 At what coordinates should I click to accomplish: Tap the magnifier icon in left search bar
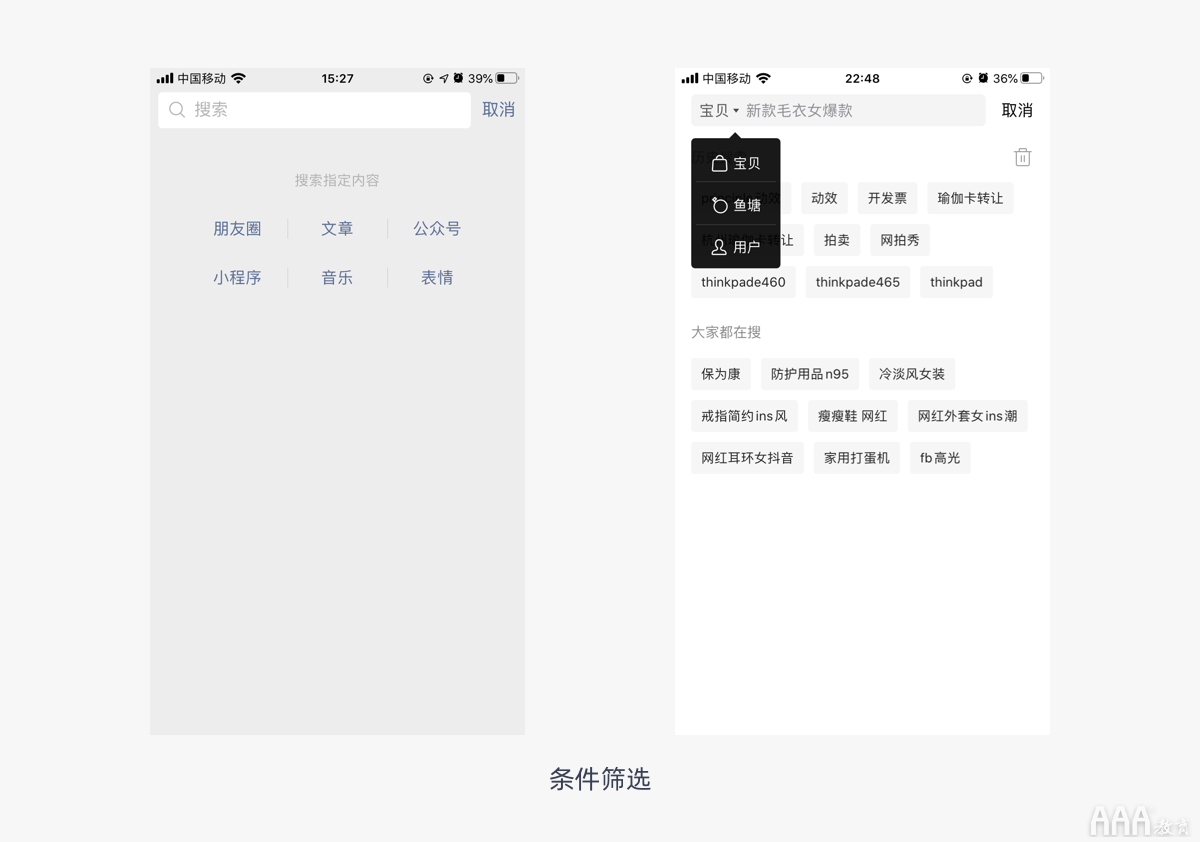pos(177,110)
